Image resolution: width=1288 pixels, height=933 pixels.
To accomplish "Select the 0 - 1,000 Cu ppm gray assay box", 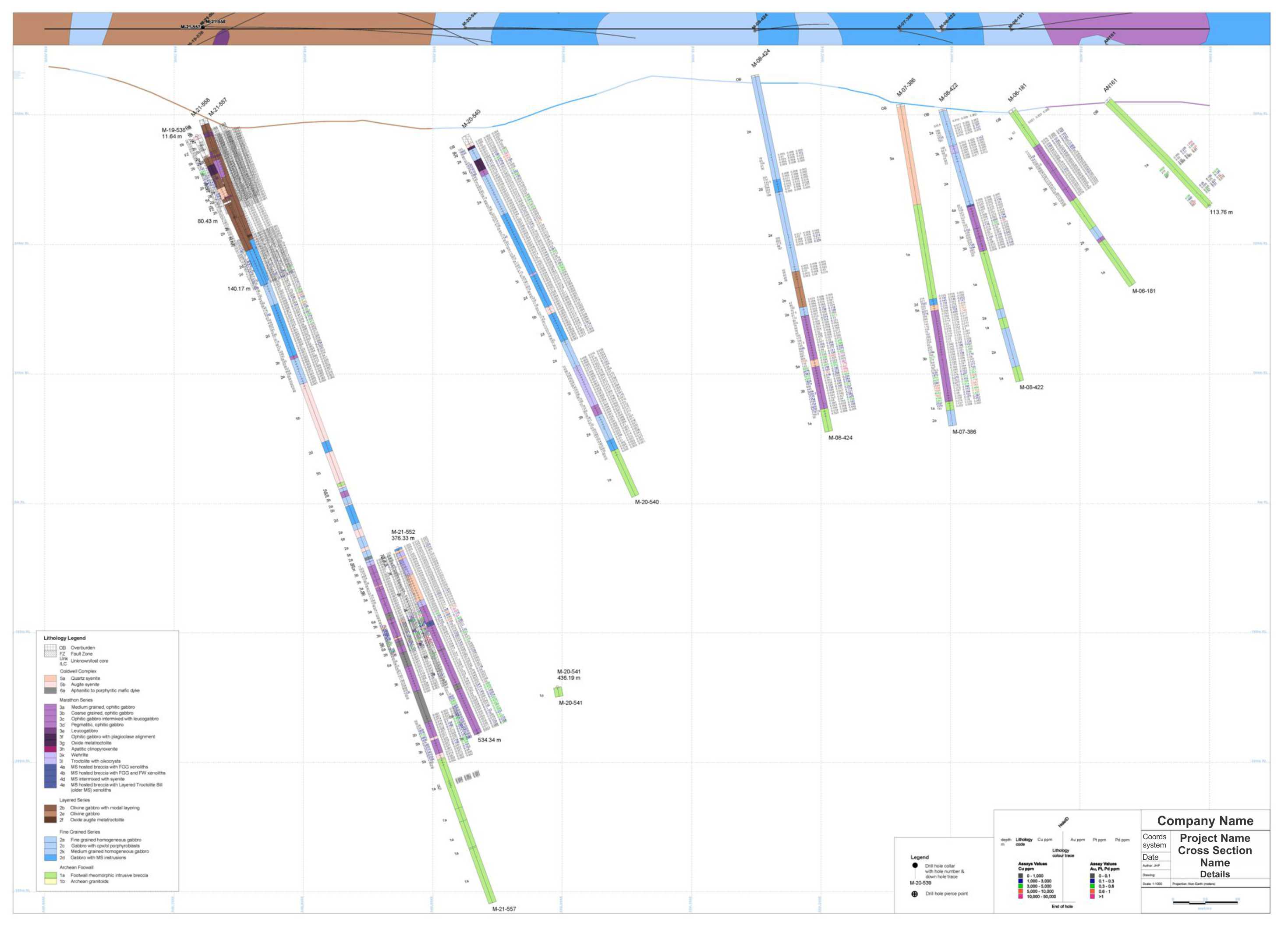I will (x=1020, y=875).
